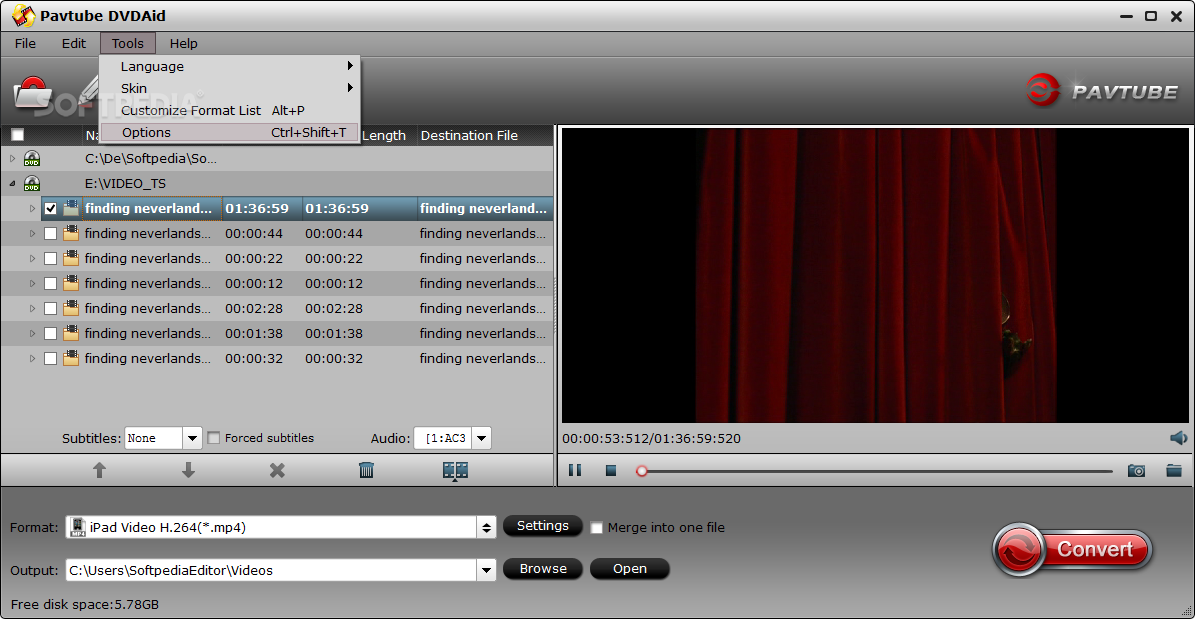Click the DVD icon for E:\VIDEO_TS

(32, 184)
